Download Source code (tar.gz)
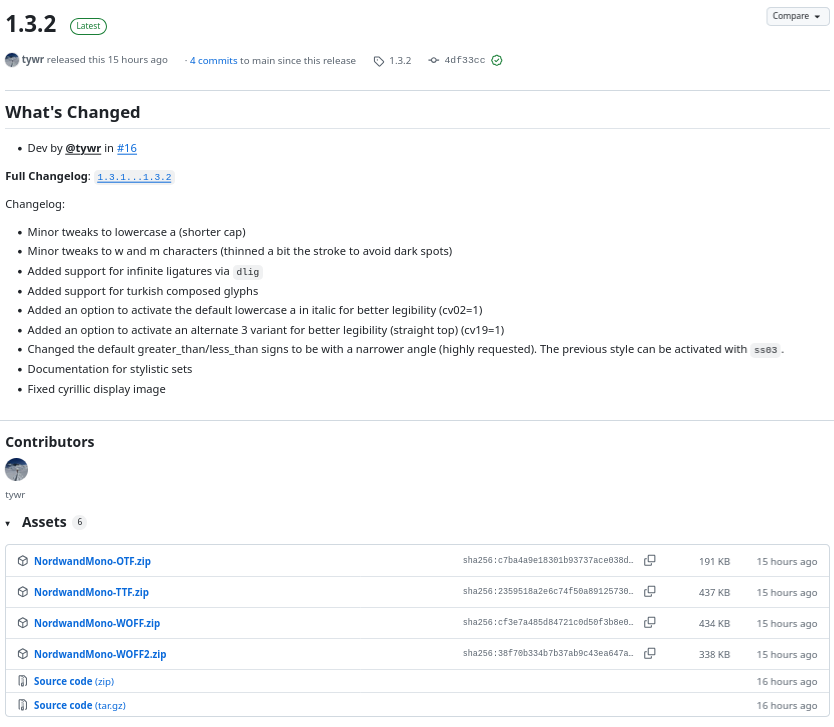 pos(80,705)
